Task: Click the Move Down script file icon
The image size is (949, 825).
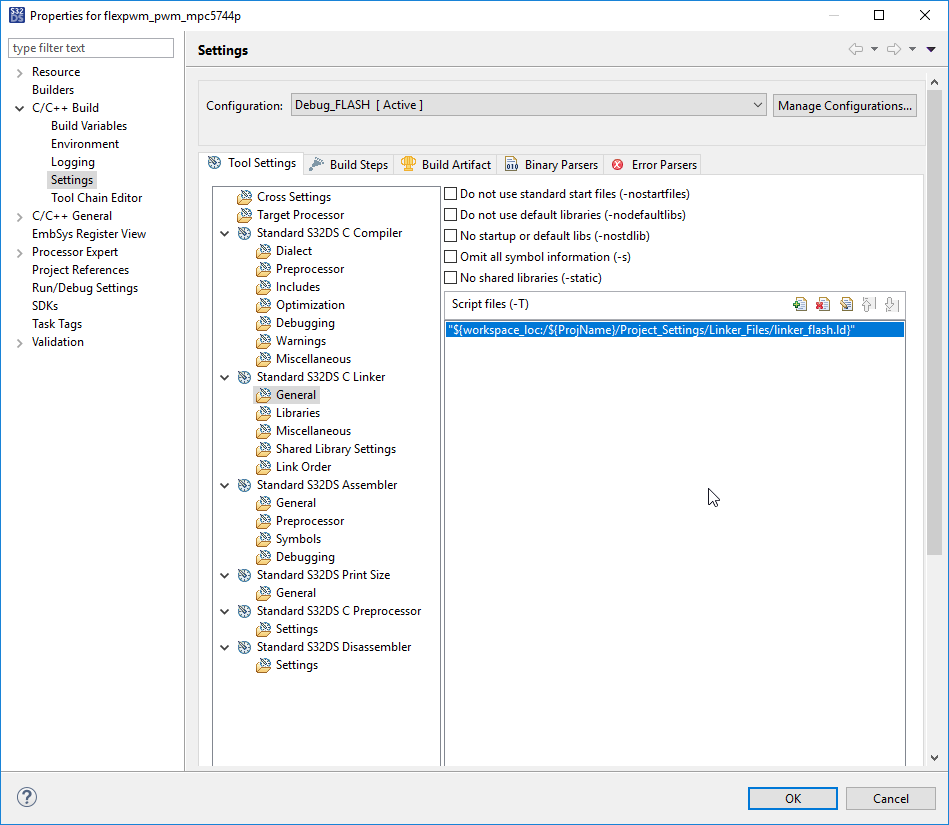Action: pos(892,304)
